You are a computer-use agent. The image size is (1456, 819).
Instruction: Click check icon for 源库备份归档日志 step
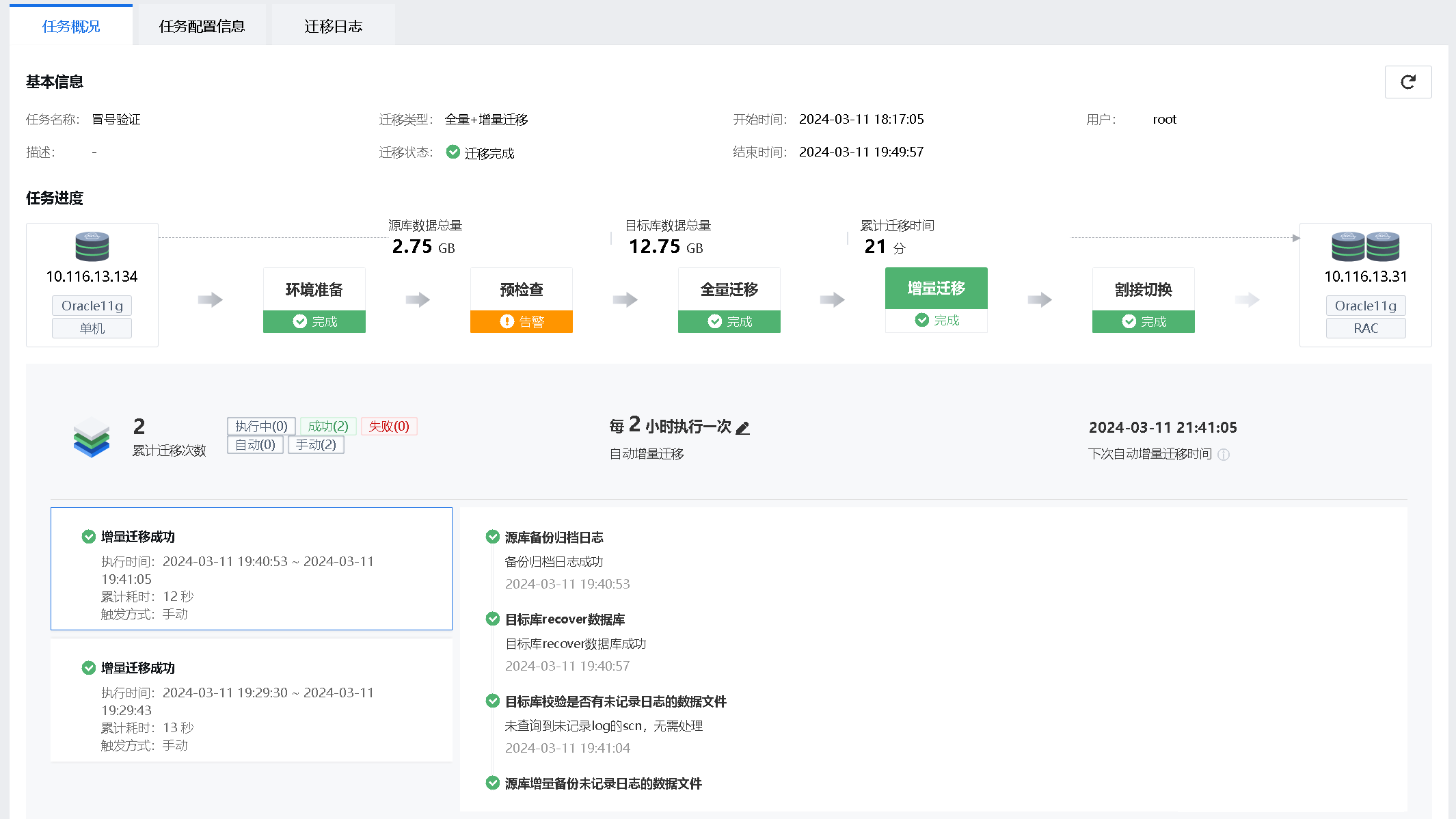click(x=492, y=537)
